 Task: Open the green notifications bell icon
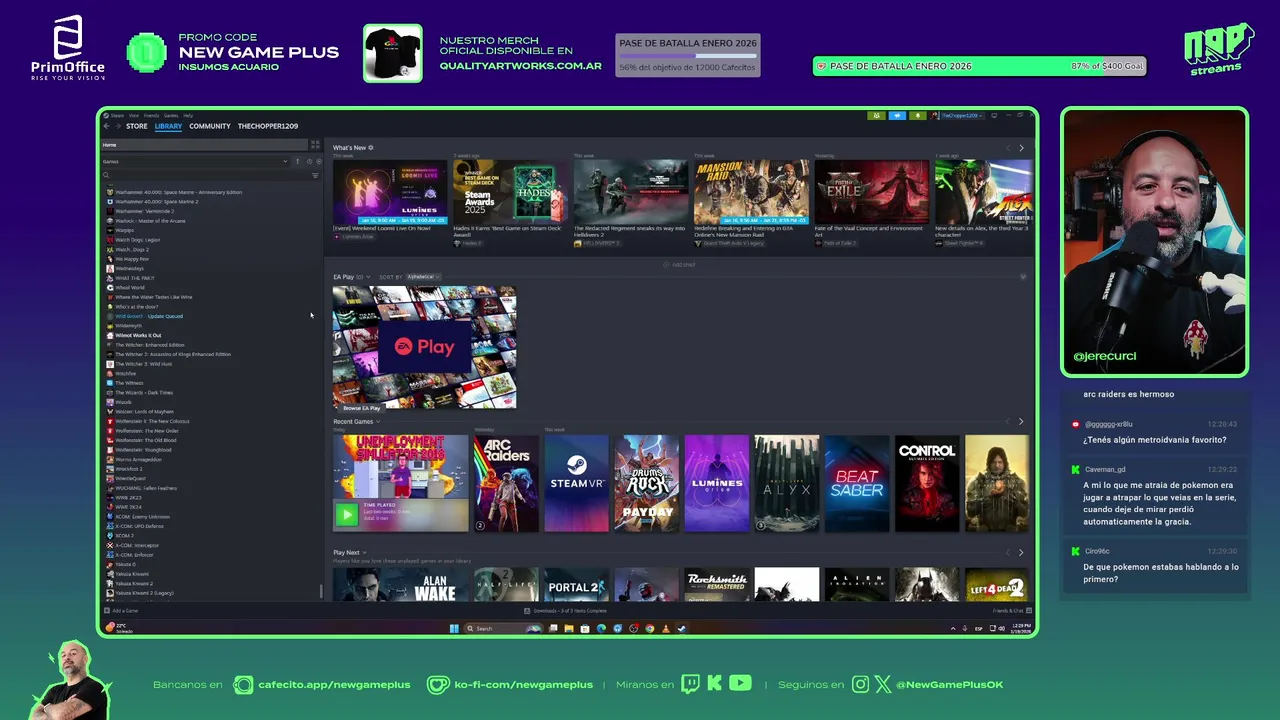click(917, 115)
